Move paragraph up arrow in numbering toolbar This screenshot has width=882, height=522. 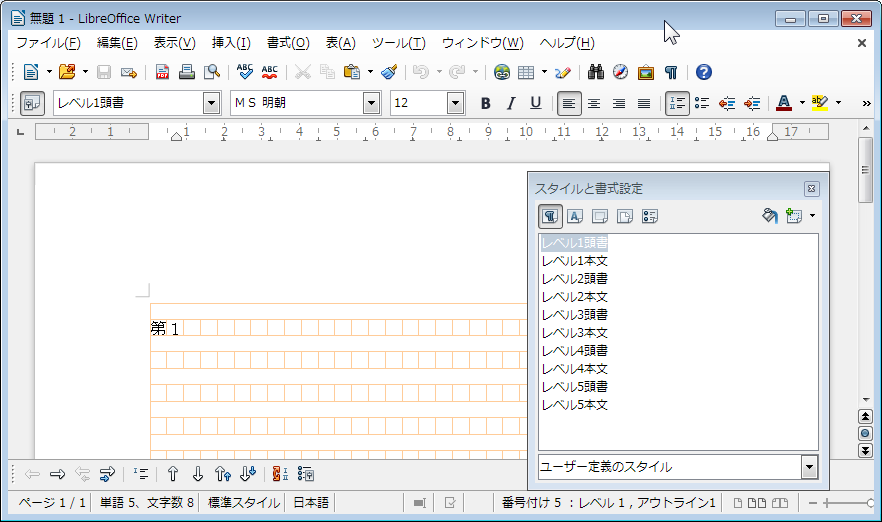pyautogui.click(x=173, y=474)
